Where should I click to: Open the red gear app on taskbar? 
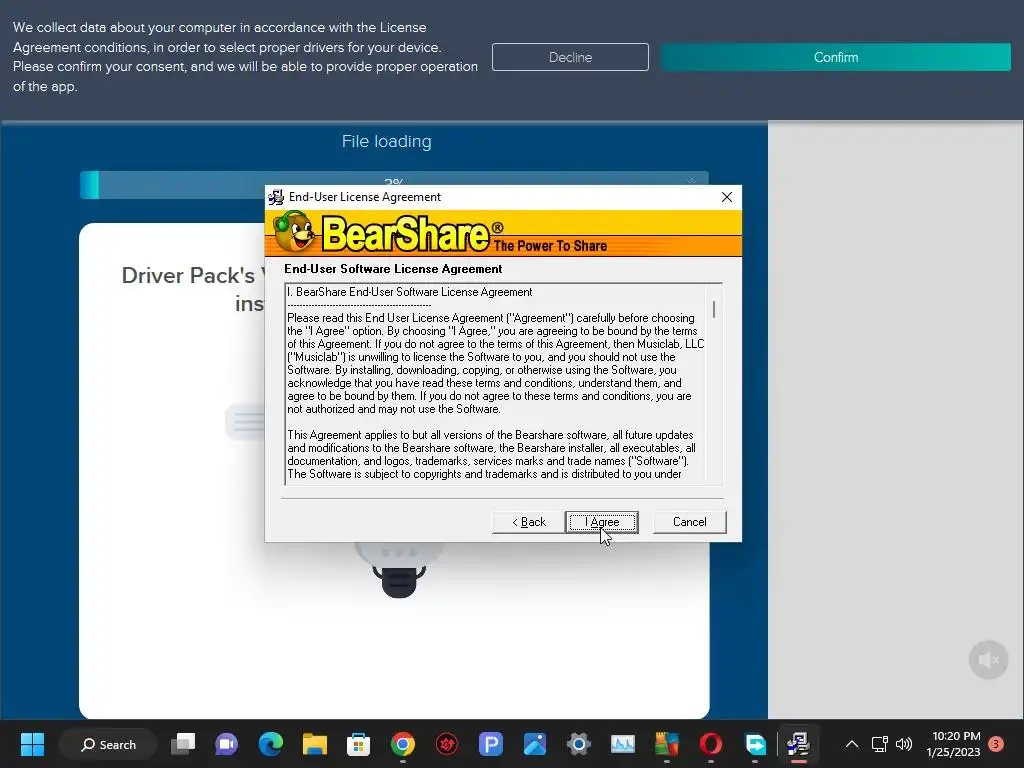coord(447,744)
